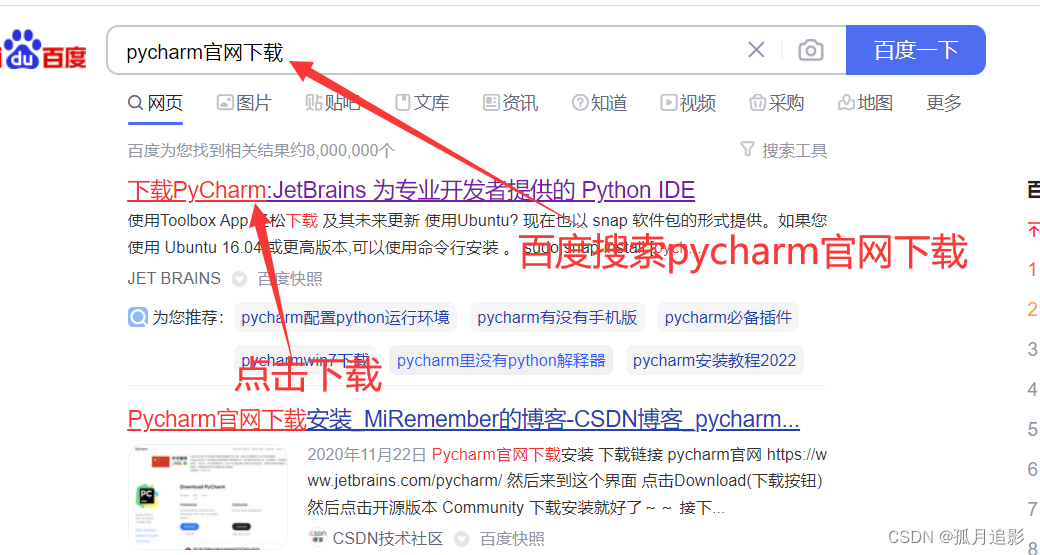1040x555 pixels.
Task: Select the 网页 tab
Action: 155,103
